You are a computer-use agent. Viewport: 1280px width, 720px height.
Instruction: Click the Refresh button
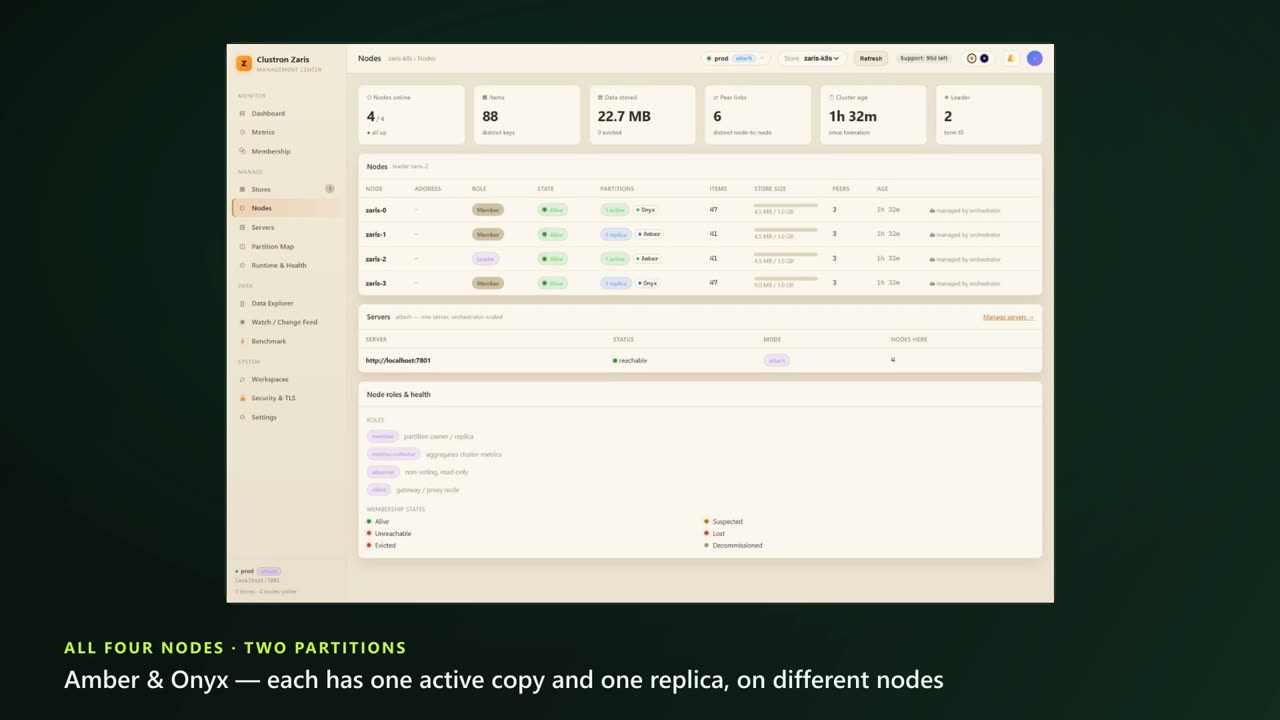coord(871,58)
